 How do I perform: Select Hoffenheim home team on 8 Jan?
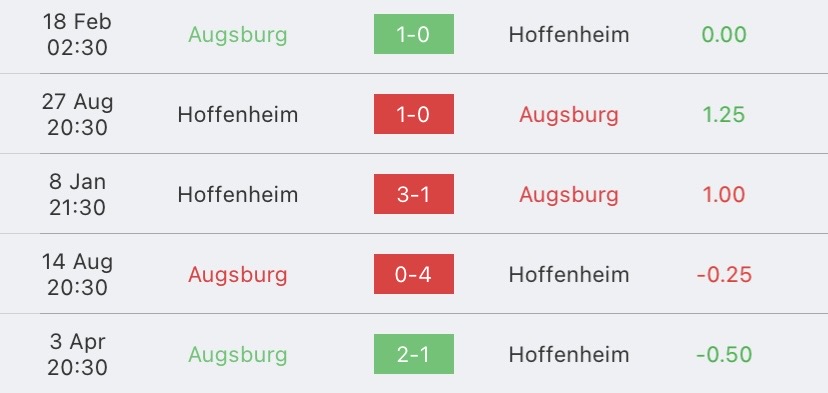(x=238, y=194)
